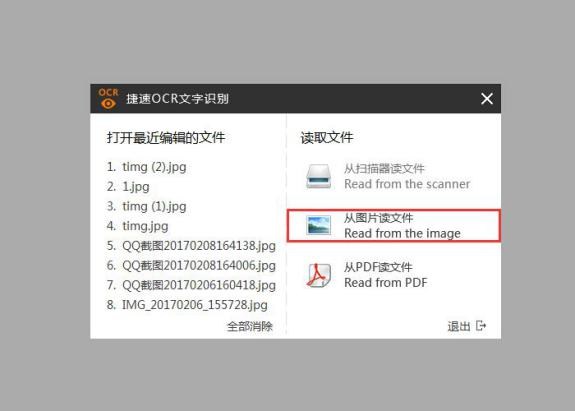Click the scanner icon
Screen dimensions: 575x411
tap(319, 176)
